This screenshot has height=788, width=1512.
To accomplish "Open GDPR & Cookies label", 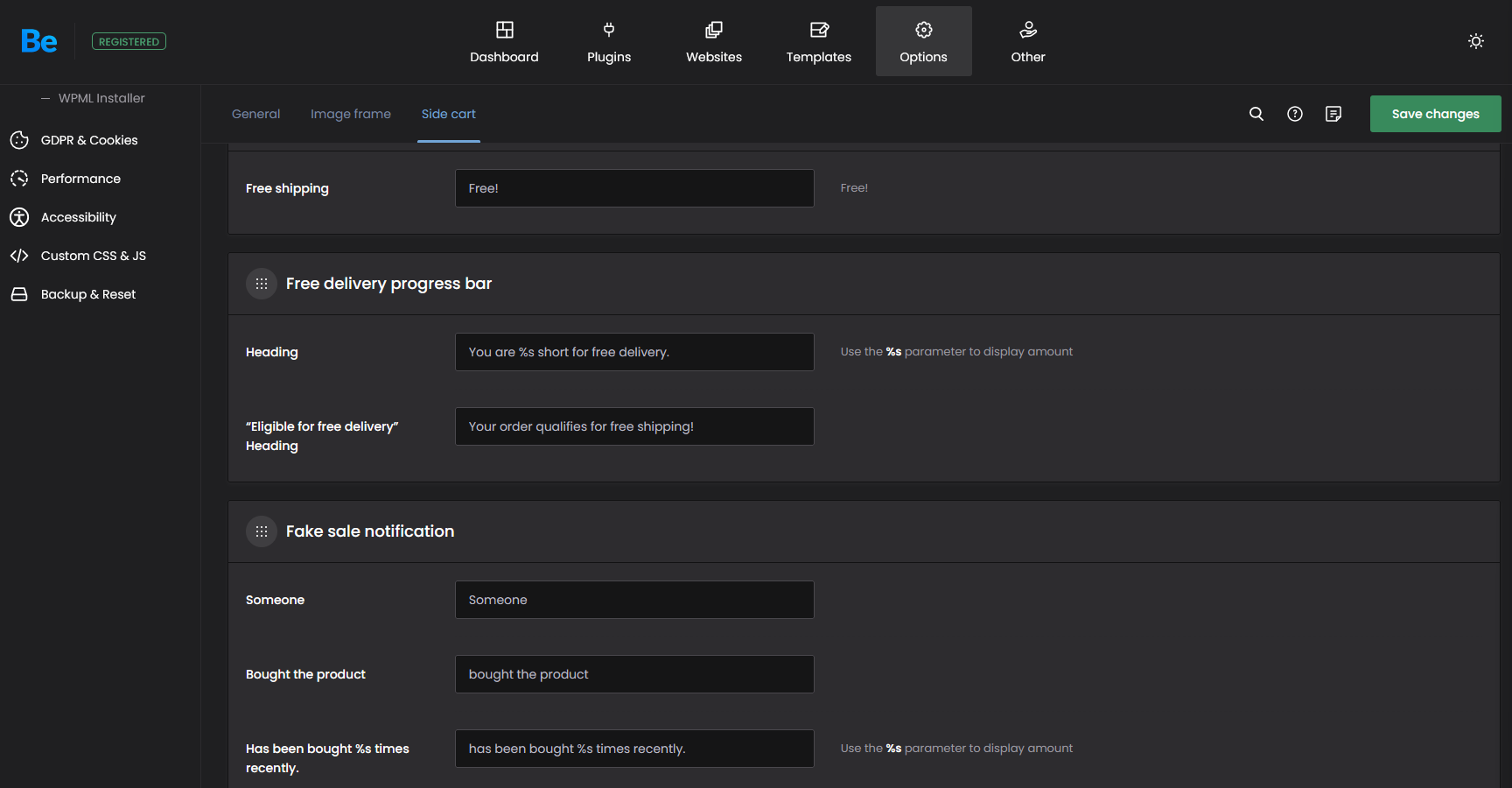I will (89, 140).
